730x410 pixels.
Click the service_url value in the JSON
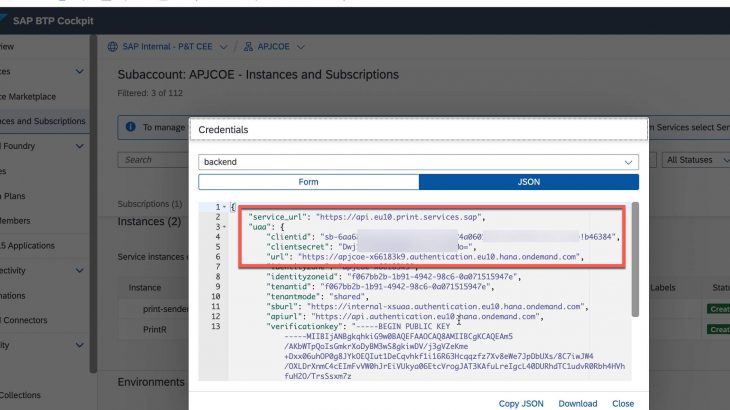[x=400, y=217]
